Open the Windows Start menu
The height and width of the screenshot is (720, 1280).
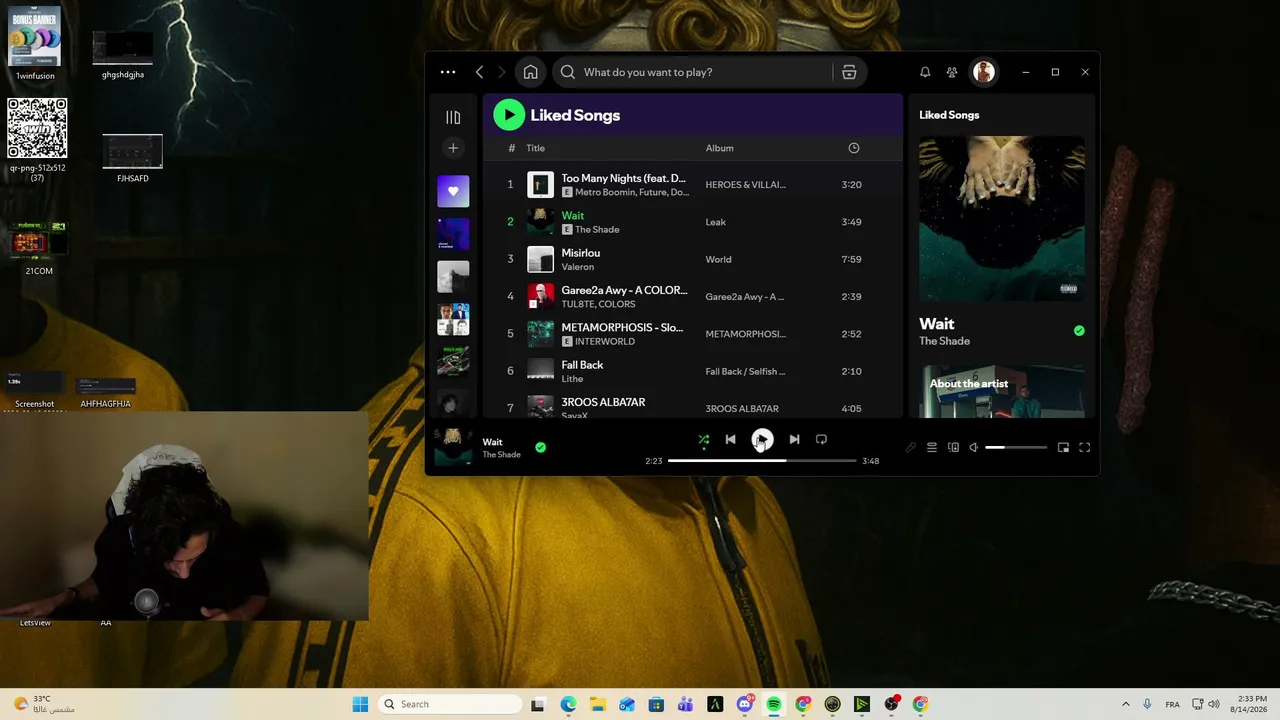coord(360,704)
